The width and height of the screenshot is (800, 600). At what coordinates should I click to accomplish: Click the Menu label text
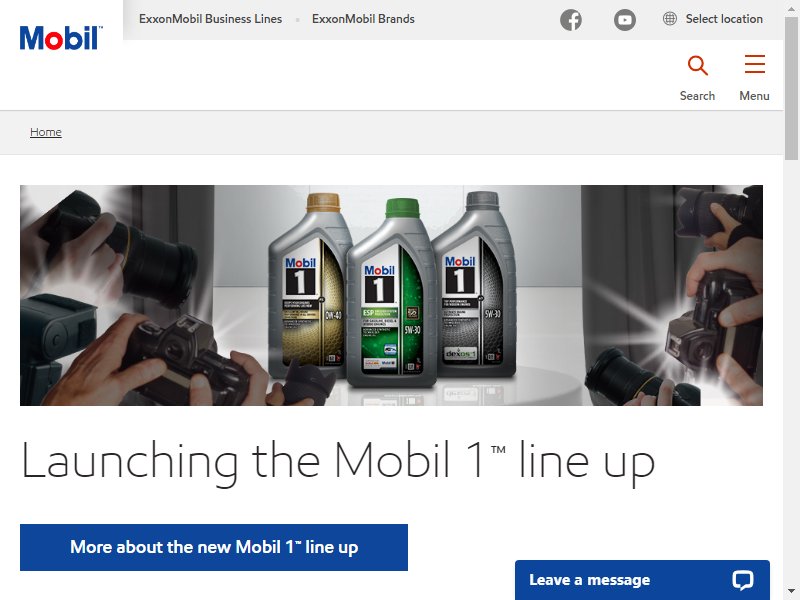[754, 96]
